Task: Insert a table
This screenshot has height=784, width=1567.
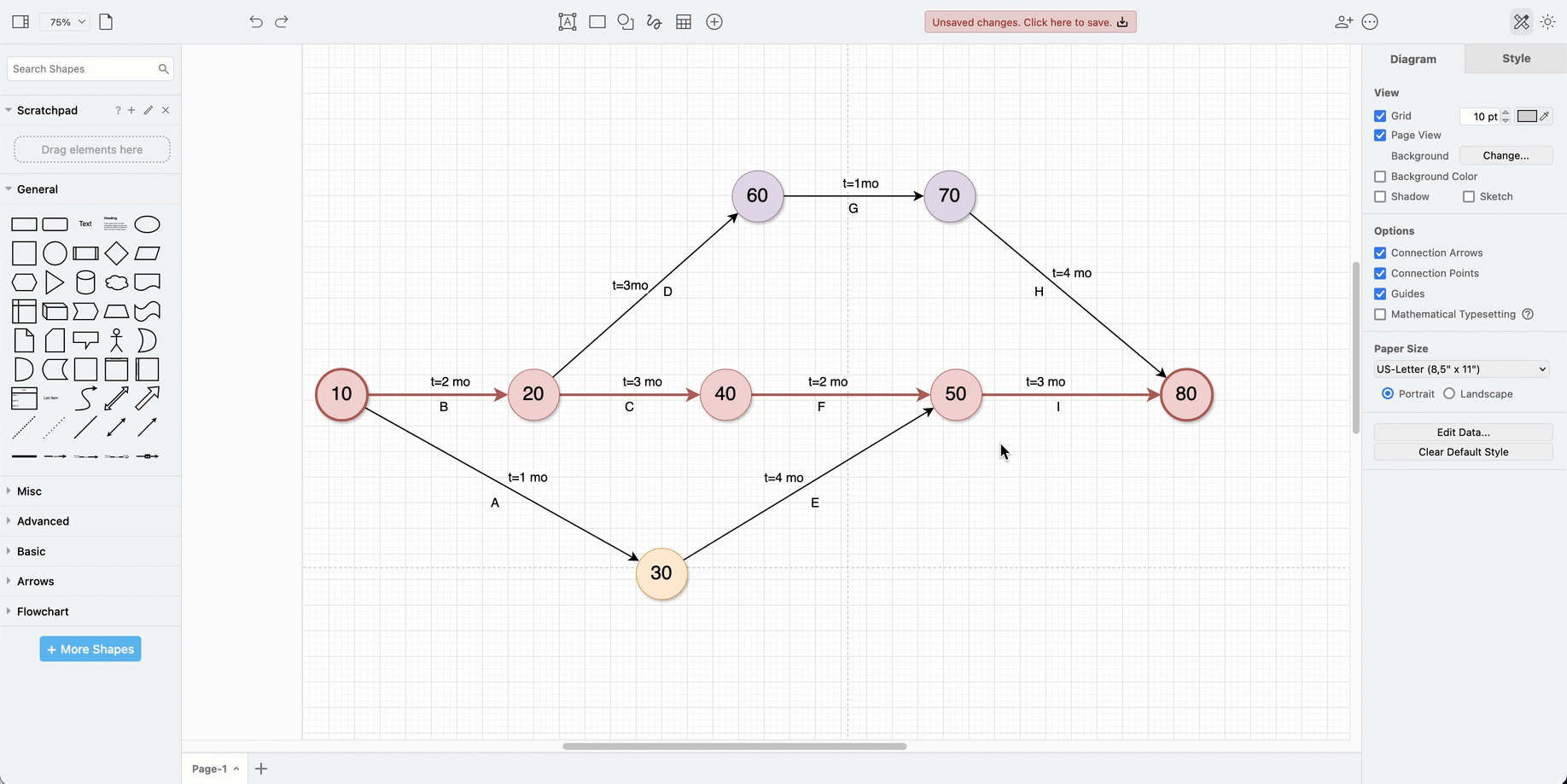Action: click(x=683, y=21)
